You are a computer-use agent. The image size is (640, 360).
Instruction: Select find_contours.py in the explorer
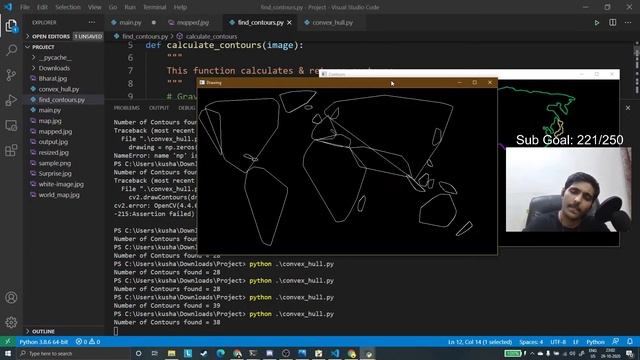[x=62, y=100]
